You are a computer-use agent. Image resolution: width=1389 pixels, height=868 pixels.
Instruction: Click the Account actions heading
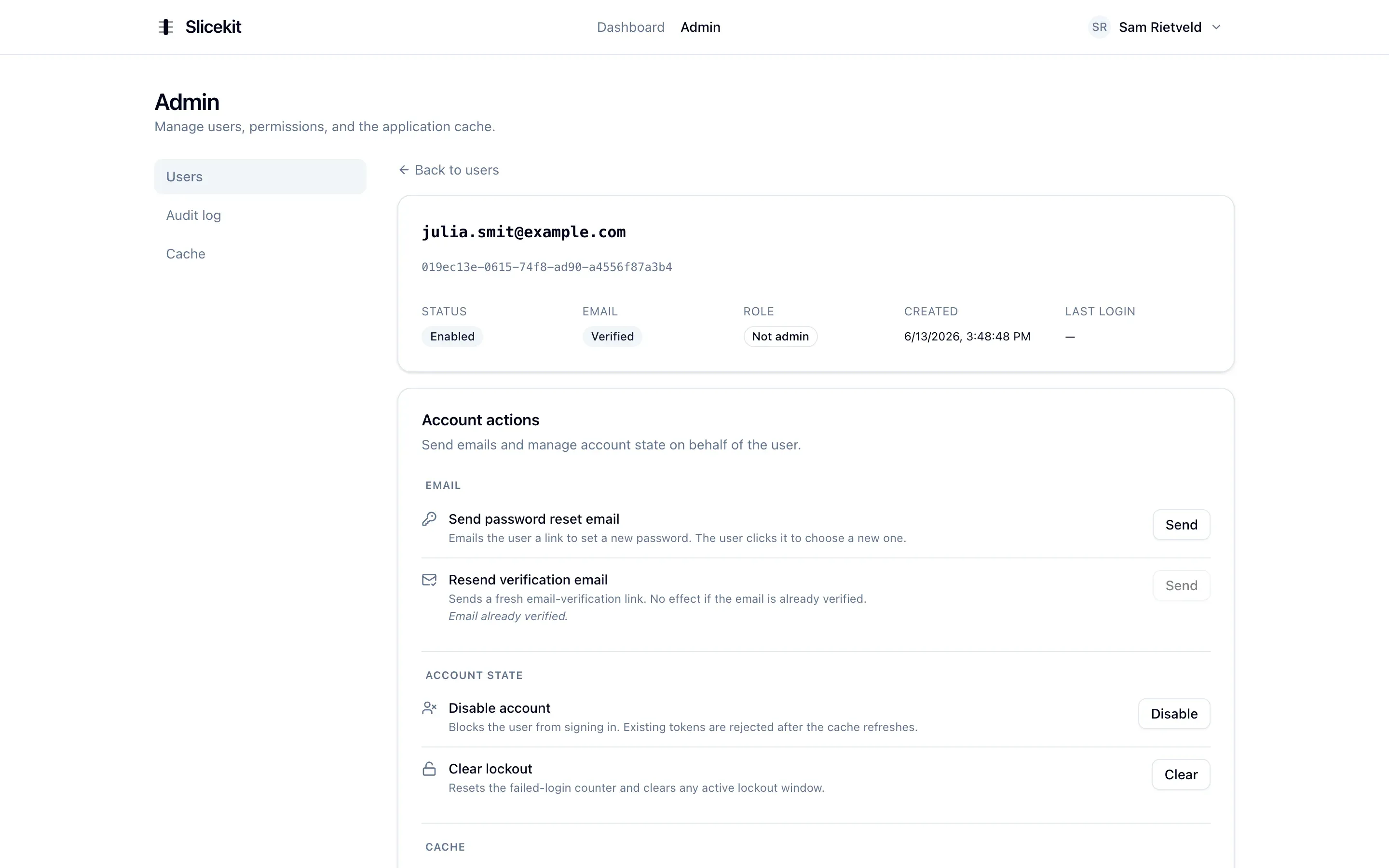coord(480,420)
